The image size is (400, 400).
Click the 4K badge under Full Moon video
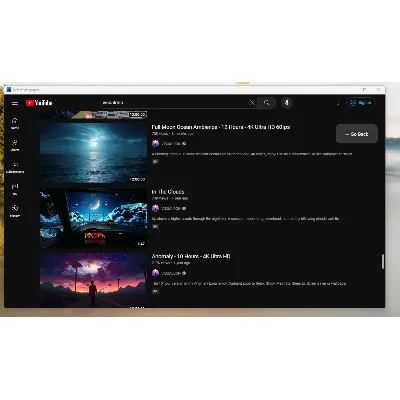click(155, 162)
